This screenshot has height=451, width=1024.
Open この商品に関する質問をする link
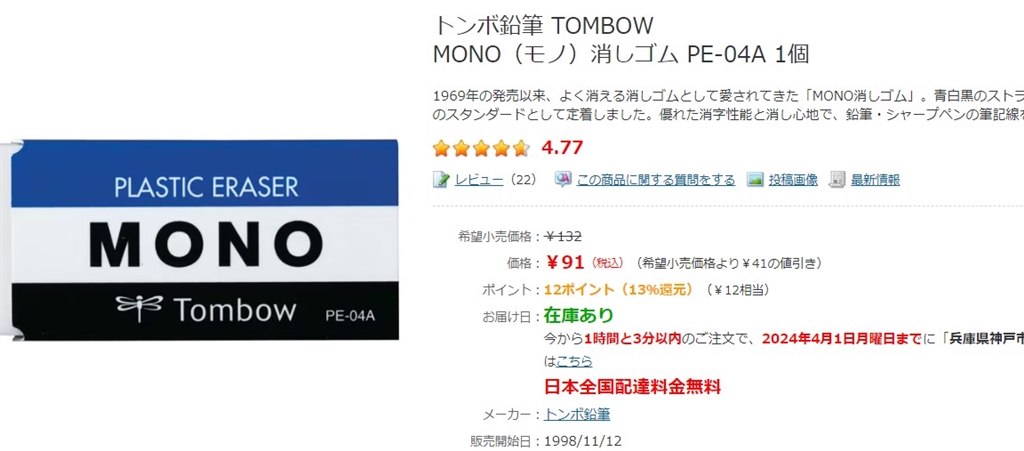coord(656,180)
